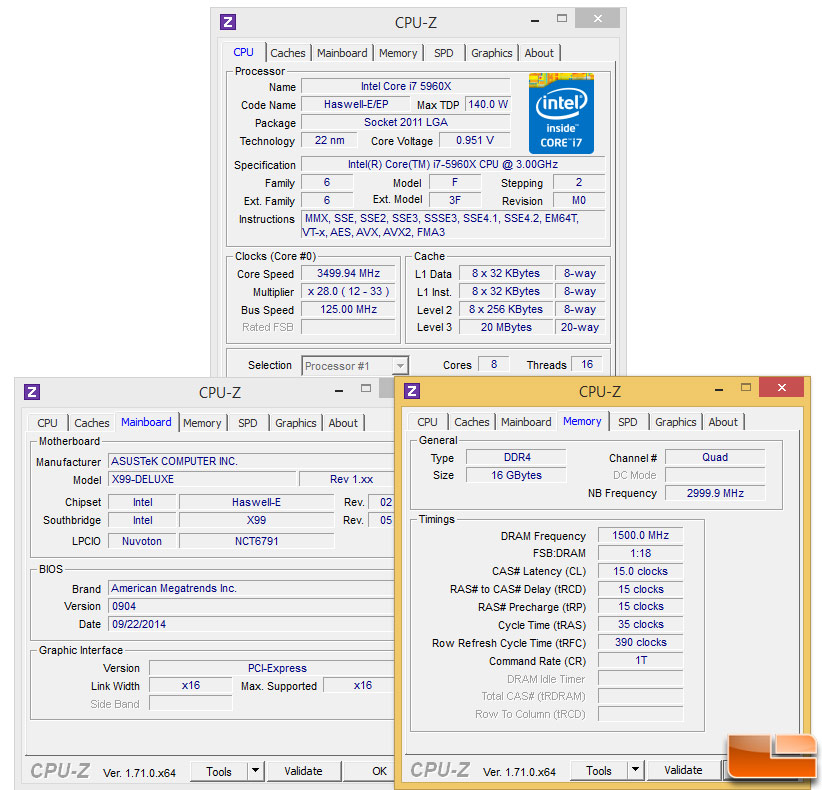Click the NB Frequency value 2999.9 MHz
Image resolution: width=822 pixels, height=790 pixels.
[715, 493]
